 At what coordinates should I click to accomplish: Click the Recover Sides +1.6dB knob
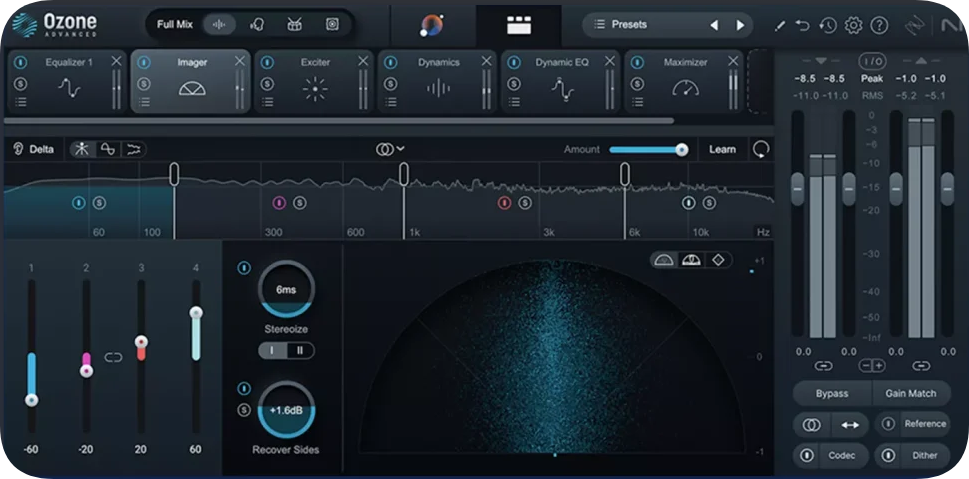tap(286, 409)
